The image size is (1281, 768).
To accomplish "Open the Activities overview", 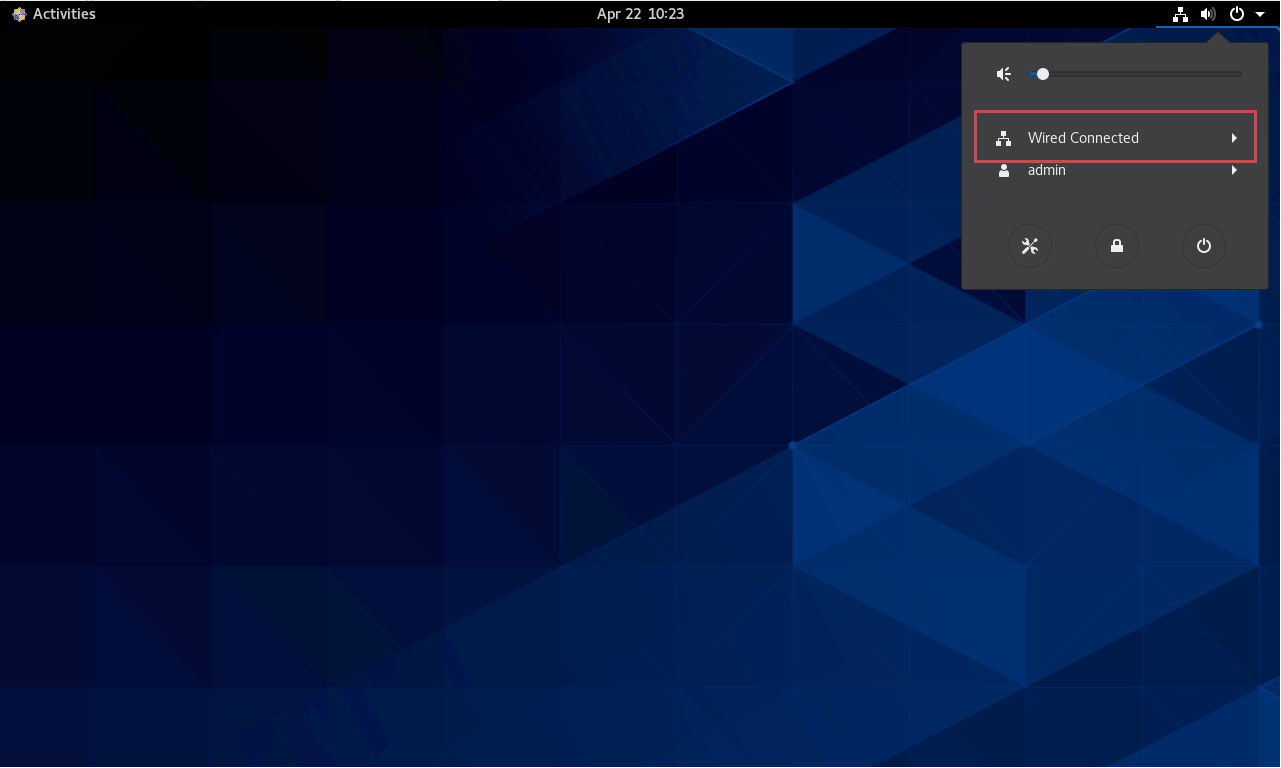I will tap(54, 14).
